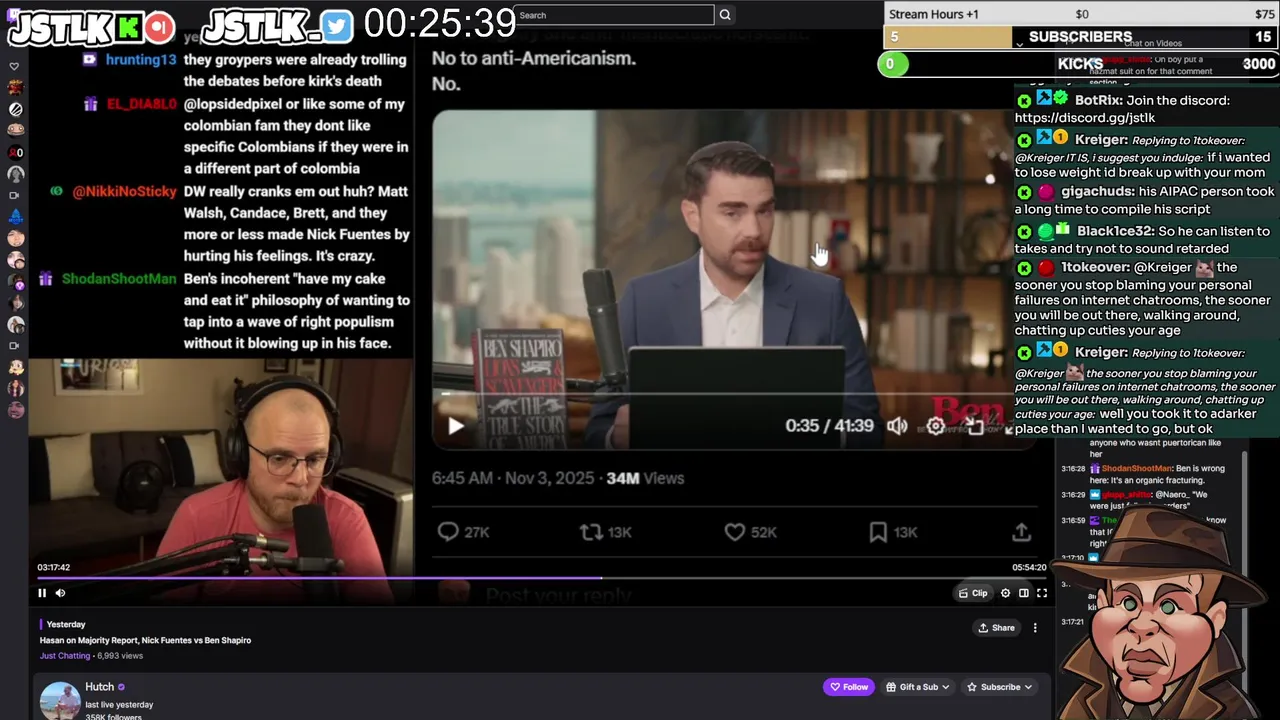Click Black1ce32 username in overlay chat
The height and width of the screenshot is (720, 1280).
click(1115, 231)
